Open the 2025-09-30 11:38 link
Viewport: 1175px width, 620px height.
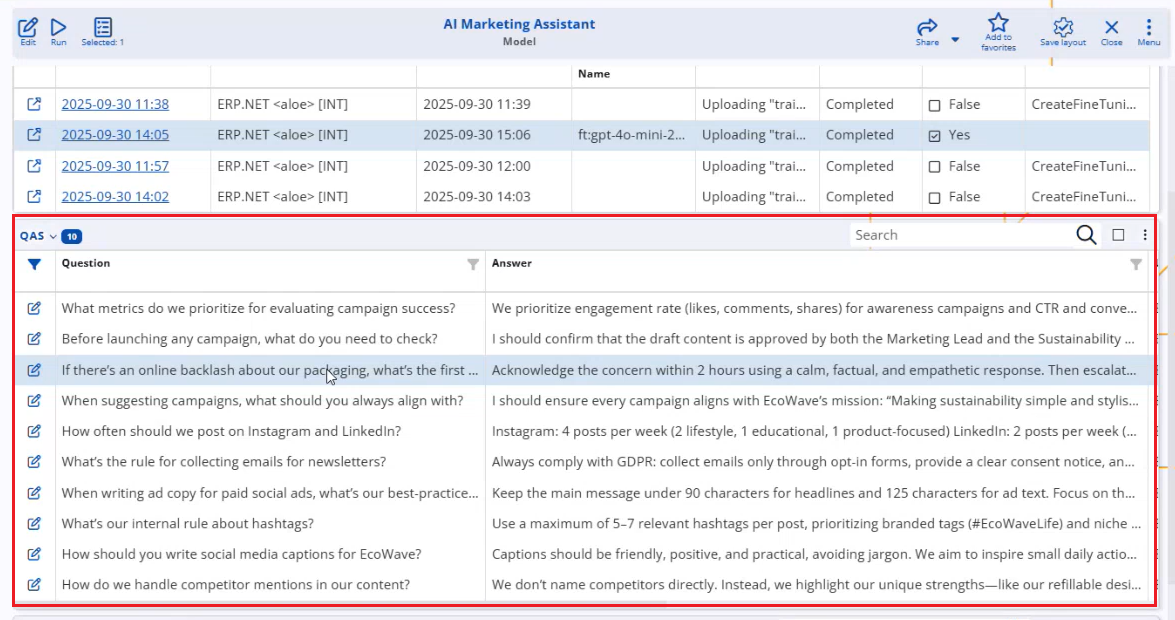(115, 105)
